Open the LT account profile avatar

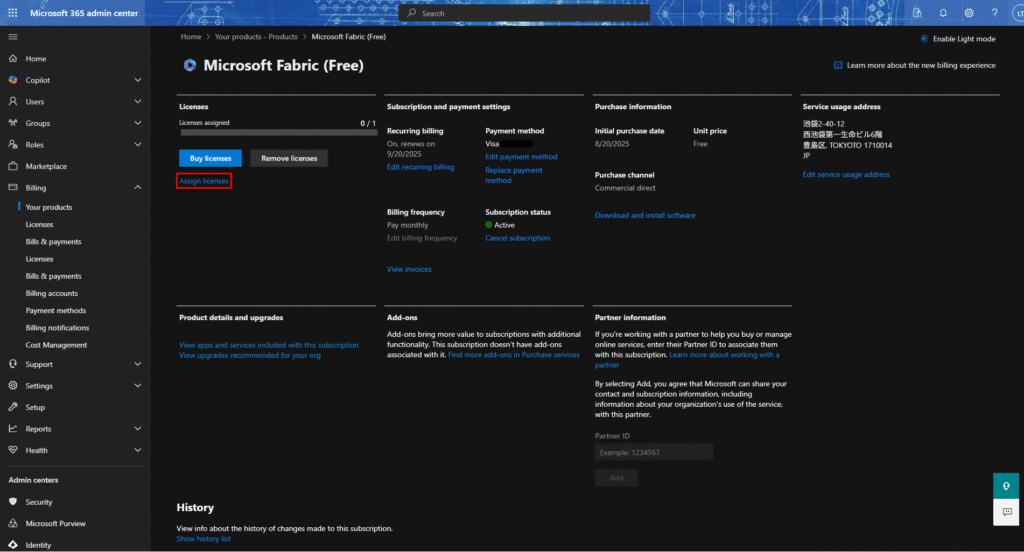pos(1016,13)
